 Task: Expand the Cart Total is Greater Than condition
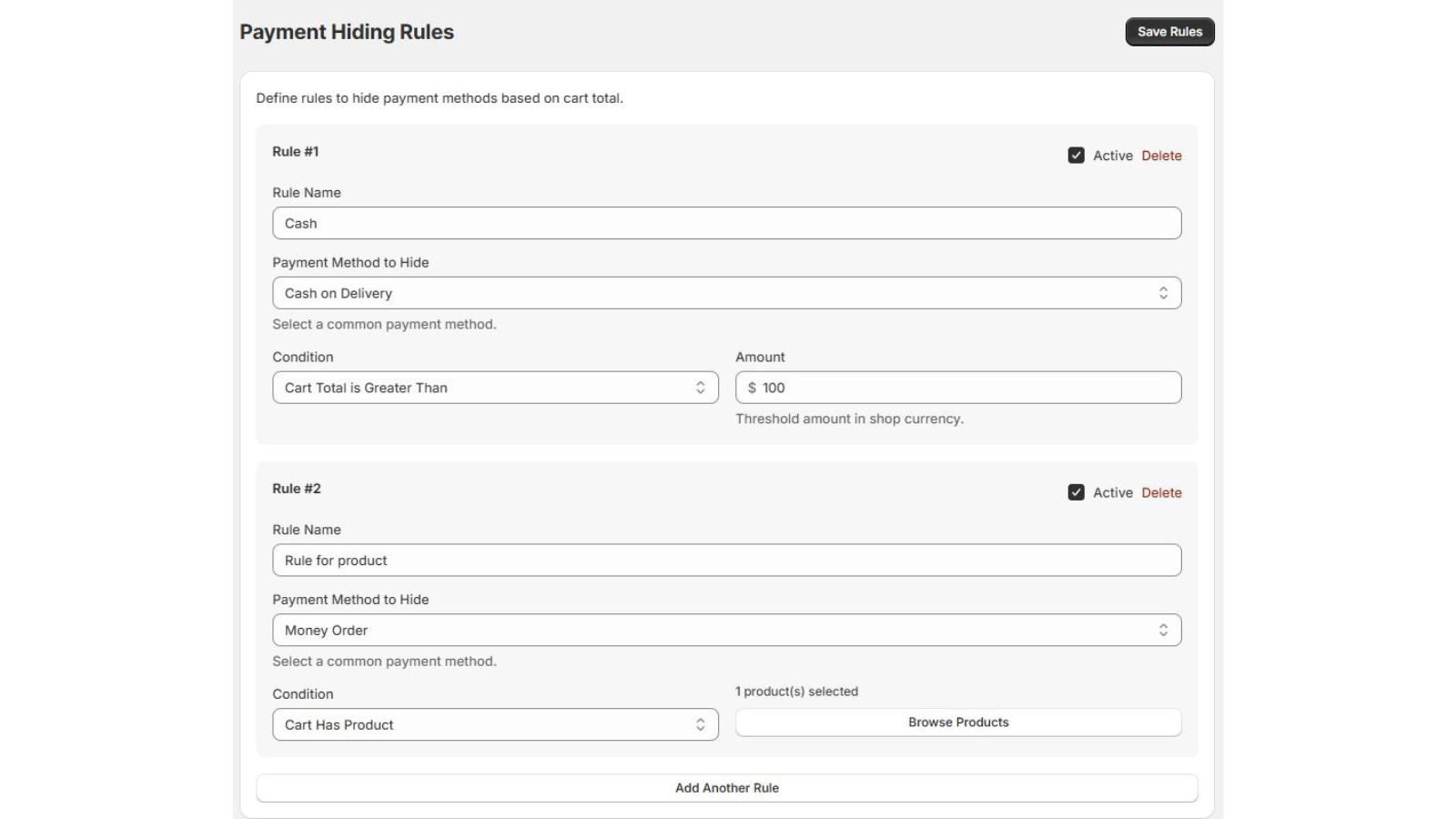tap(482, 388)
